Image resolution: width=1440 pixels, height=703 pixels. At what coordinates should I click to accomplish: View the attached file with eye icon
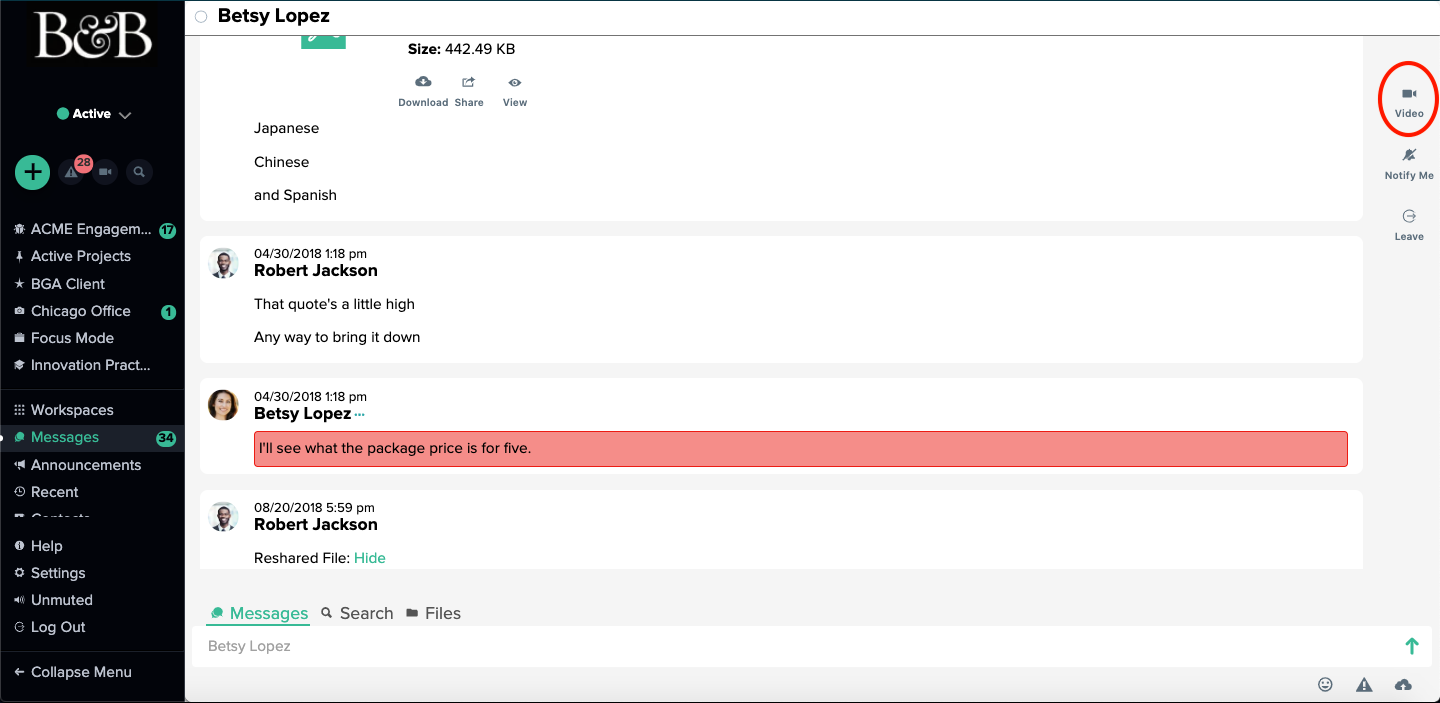[x=515, y=90]
